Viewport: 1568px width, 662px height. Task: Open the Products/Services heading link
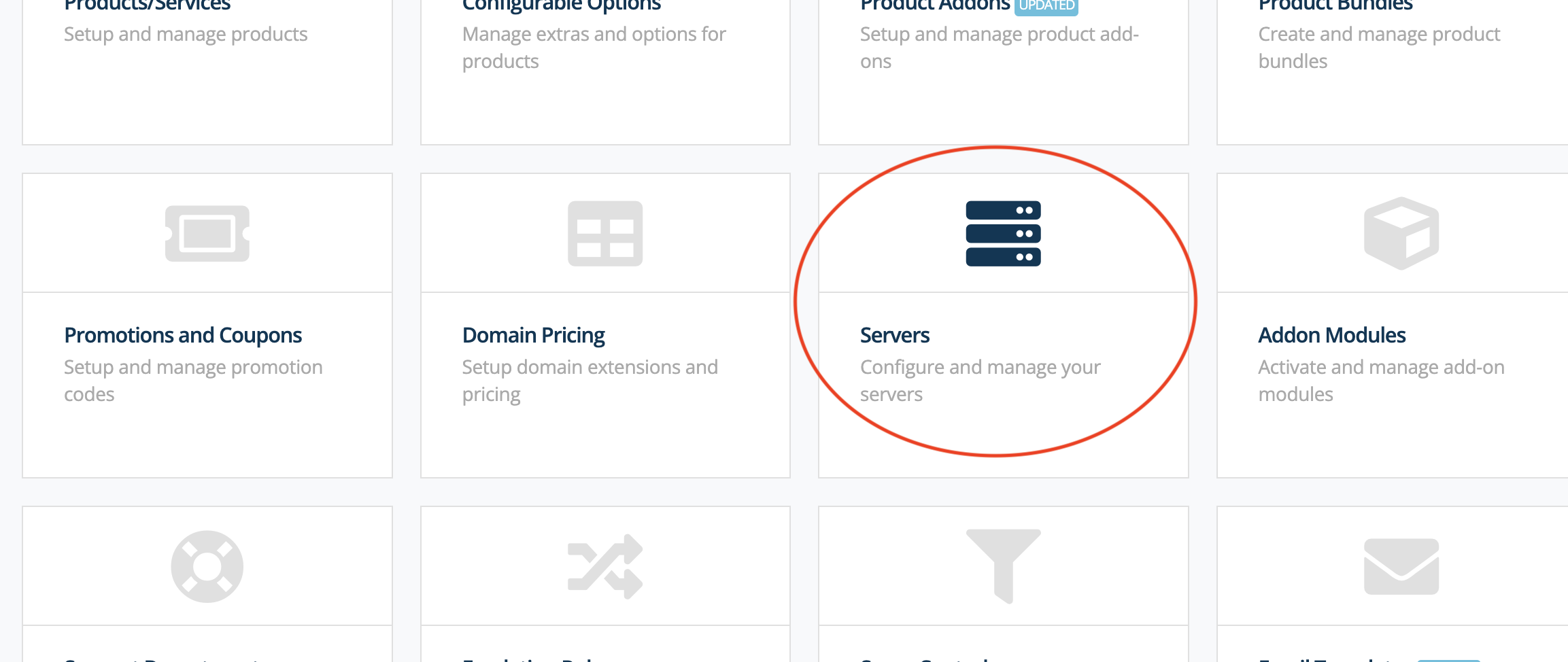pos(148,5)
